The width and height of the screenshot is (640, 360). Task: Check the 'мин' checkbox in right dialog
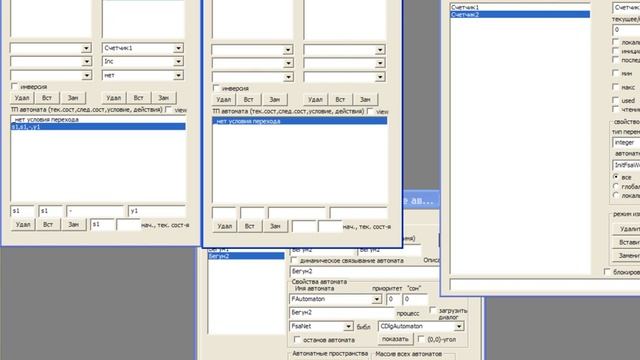point(616,73)
